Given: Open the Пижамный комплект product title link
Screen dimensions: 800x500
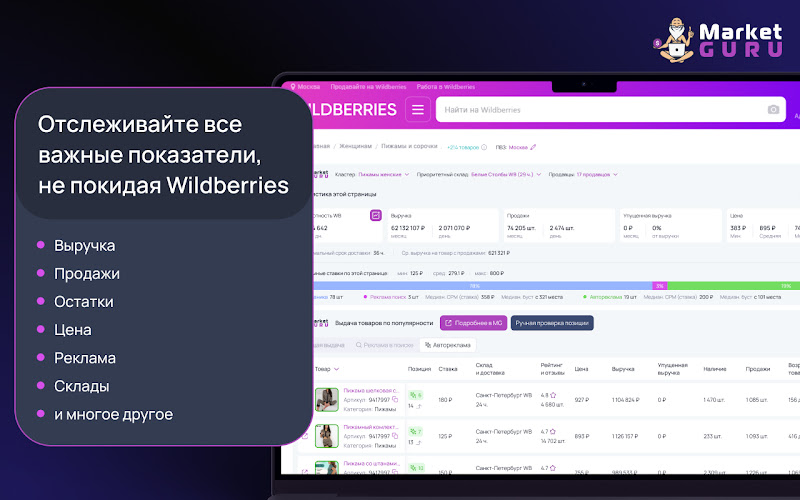Looking at the screenshot, I should click(371, 427).
